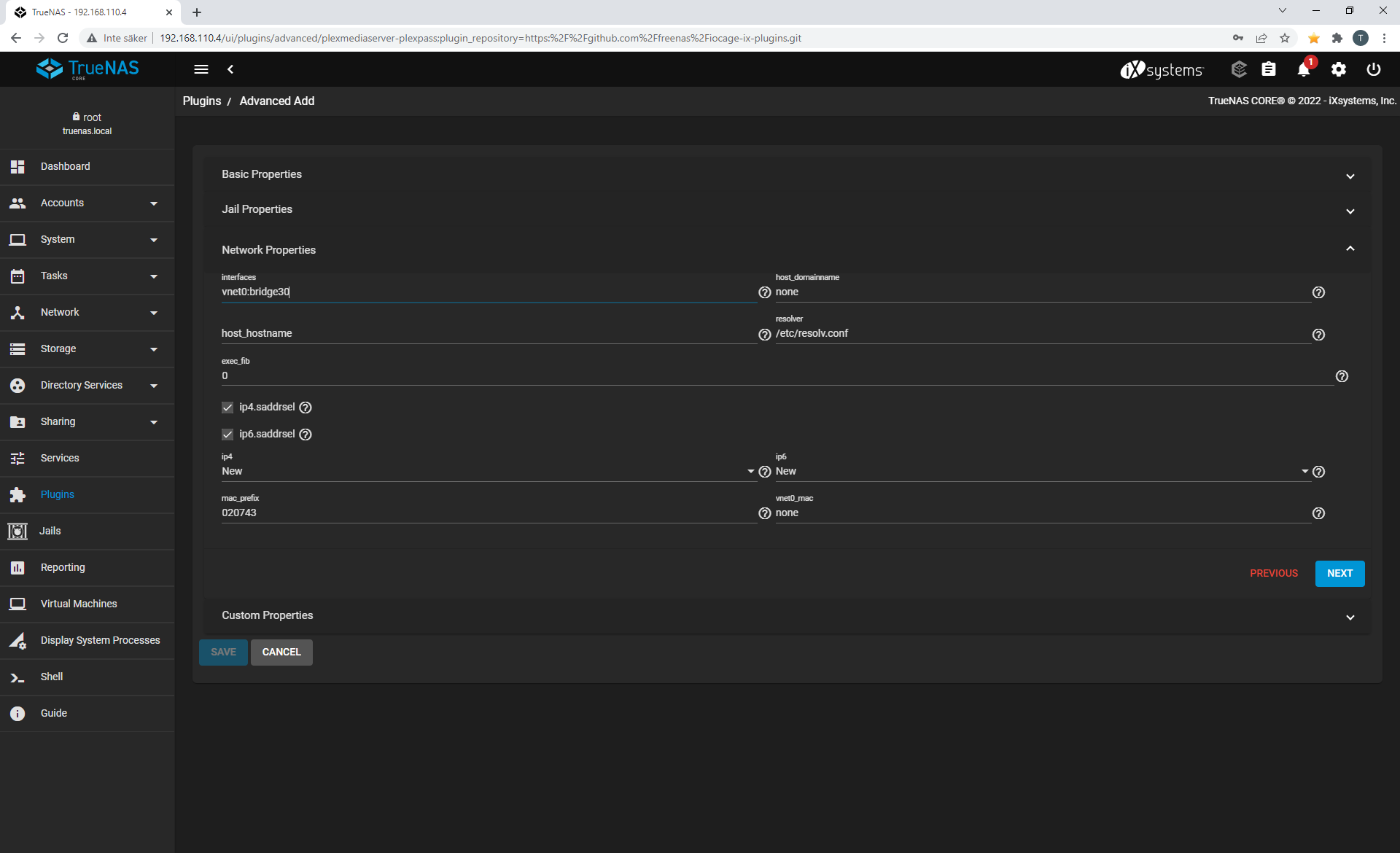Viewport: 1400px width, 853px height.
Task: Open the alerts notification bell
Action: 1304,69
